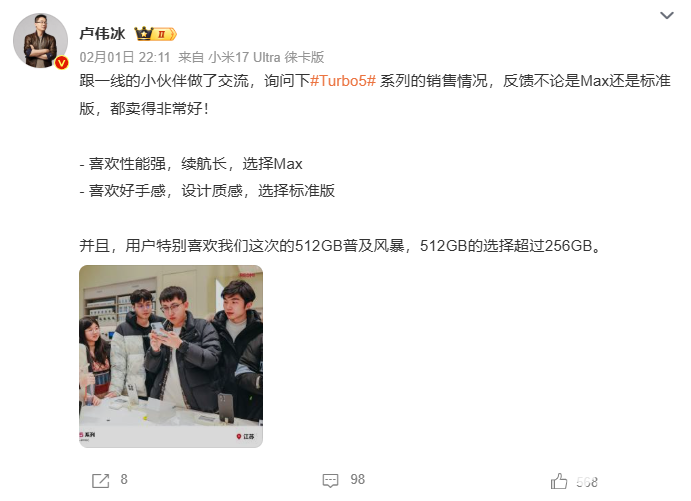Click the orange verified V badge
Image resolution: width=691 pixels, height=501 pixels.
point(61,63)
